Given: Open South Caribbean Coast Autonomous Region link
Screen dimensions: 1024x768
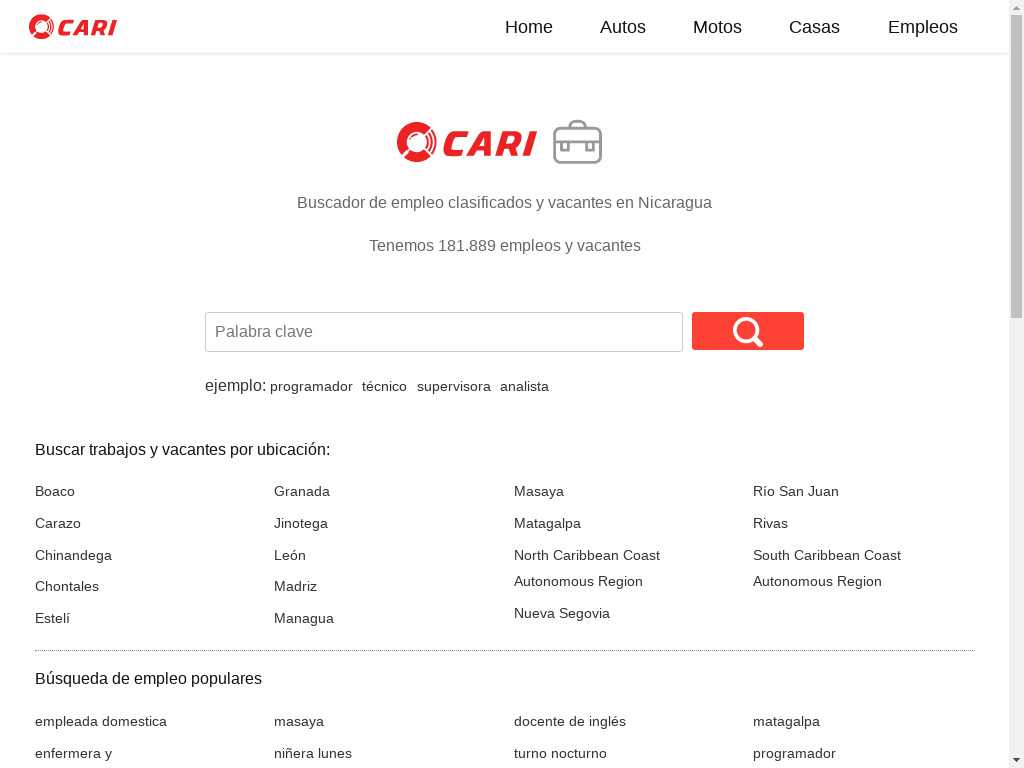Looking at the screenshot, I should (x=827, y=568).
